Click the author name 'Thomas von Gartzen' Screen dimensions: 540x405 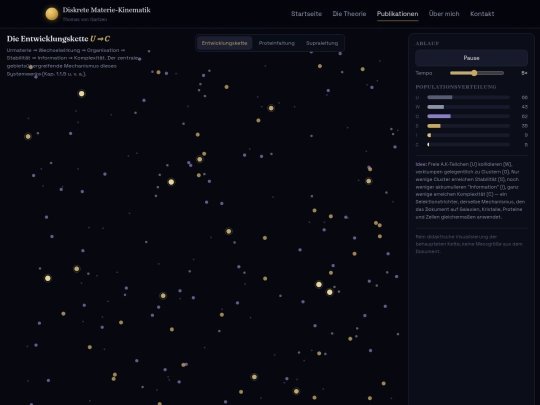[x=85, y=19]
